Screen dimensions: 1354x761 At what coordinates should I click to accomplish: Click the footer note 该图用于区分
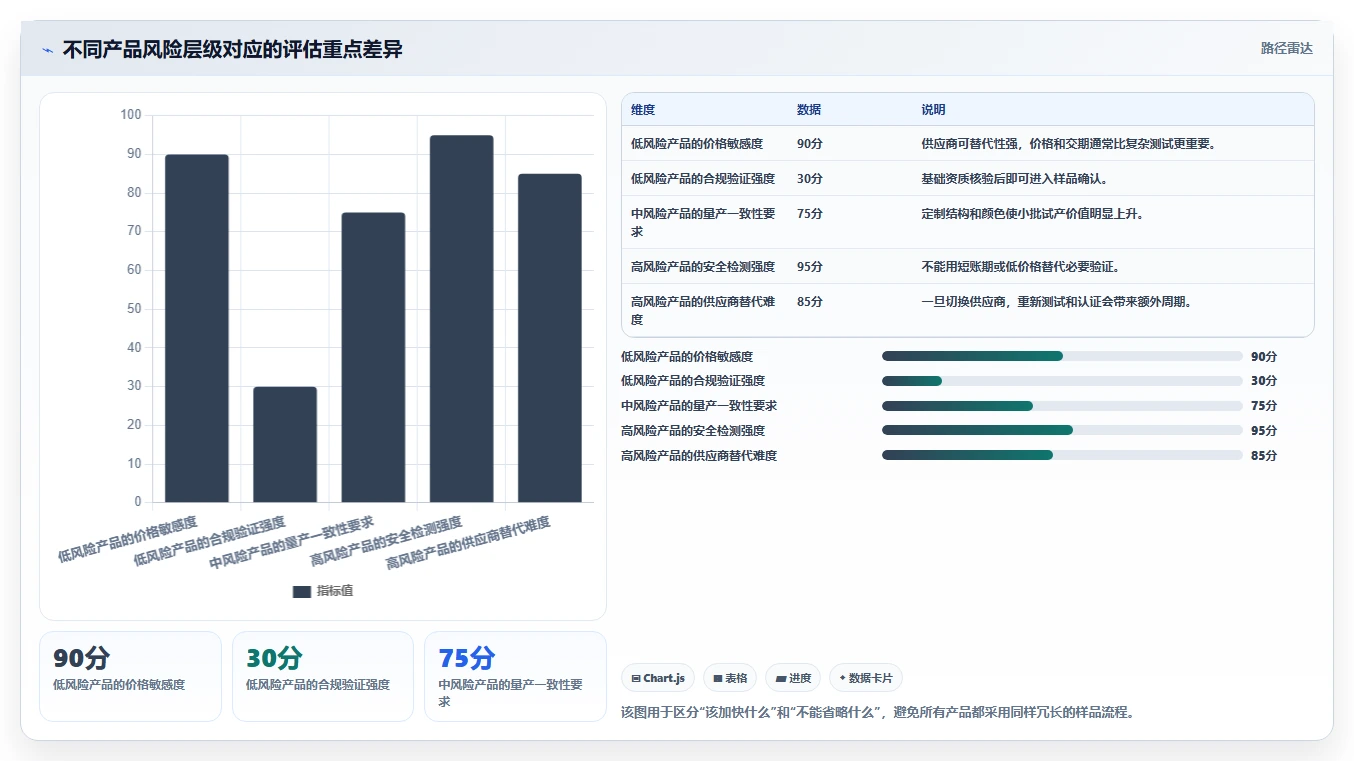point(878,713)
